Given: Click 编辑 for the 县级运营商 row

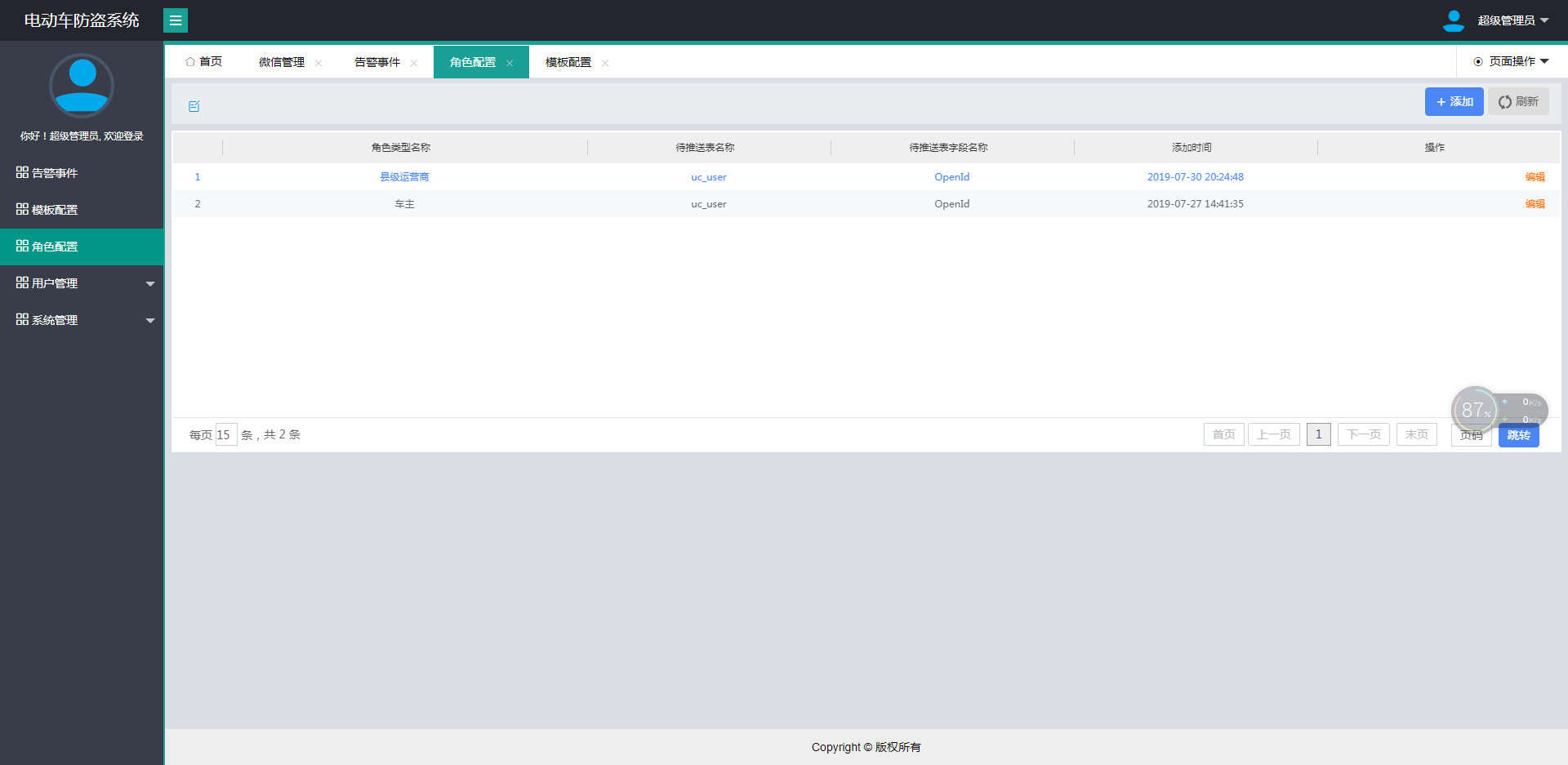Looking at the screenshot, I should [x=1535, y=177].
